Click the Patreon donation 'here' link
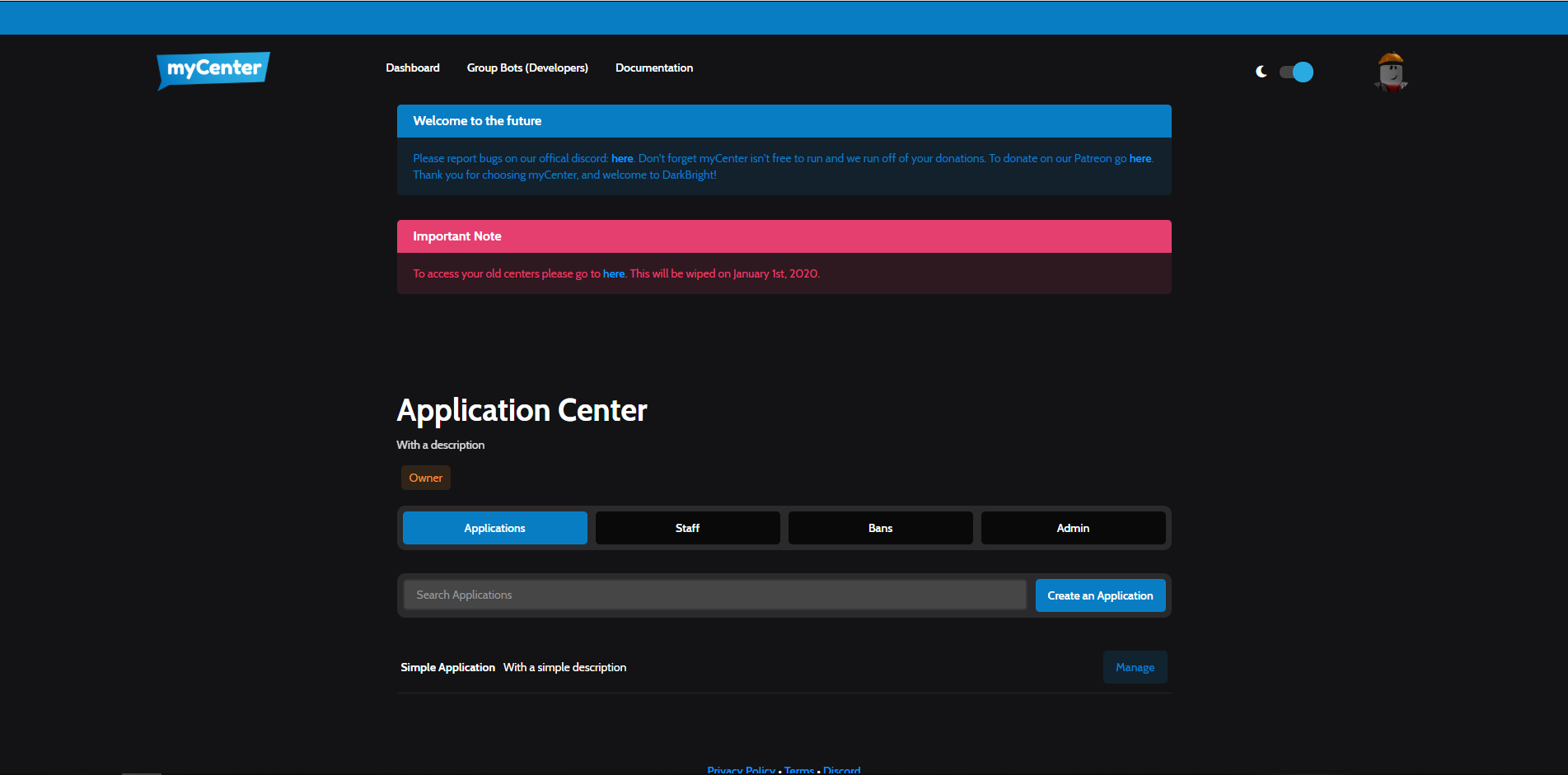The width and height of the screenshot is (1568, 775). pos(1140,158)
